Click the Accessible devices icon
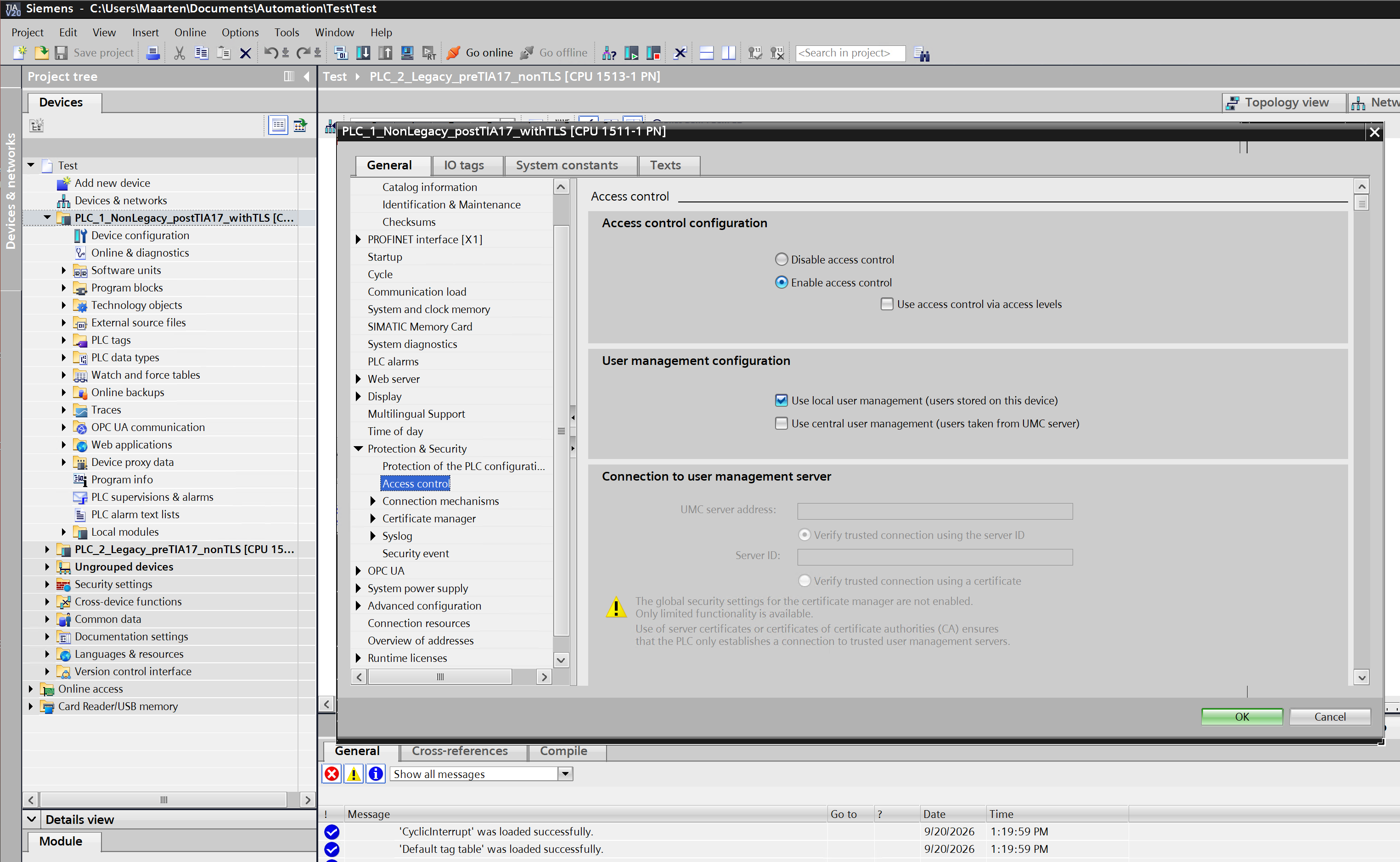The width and height of the screenshot is (1400, 862). 609,53
